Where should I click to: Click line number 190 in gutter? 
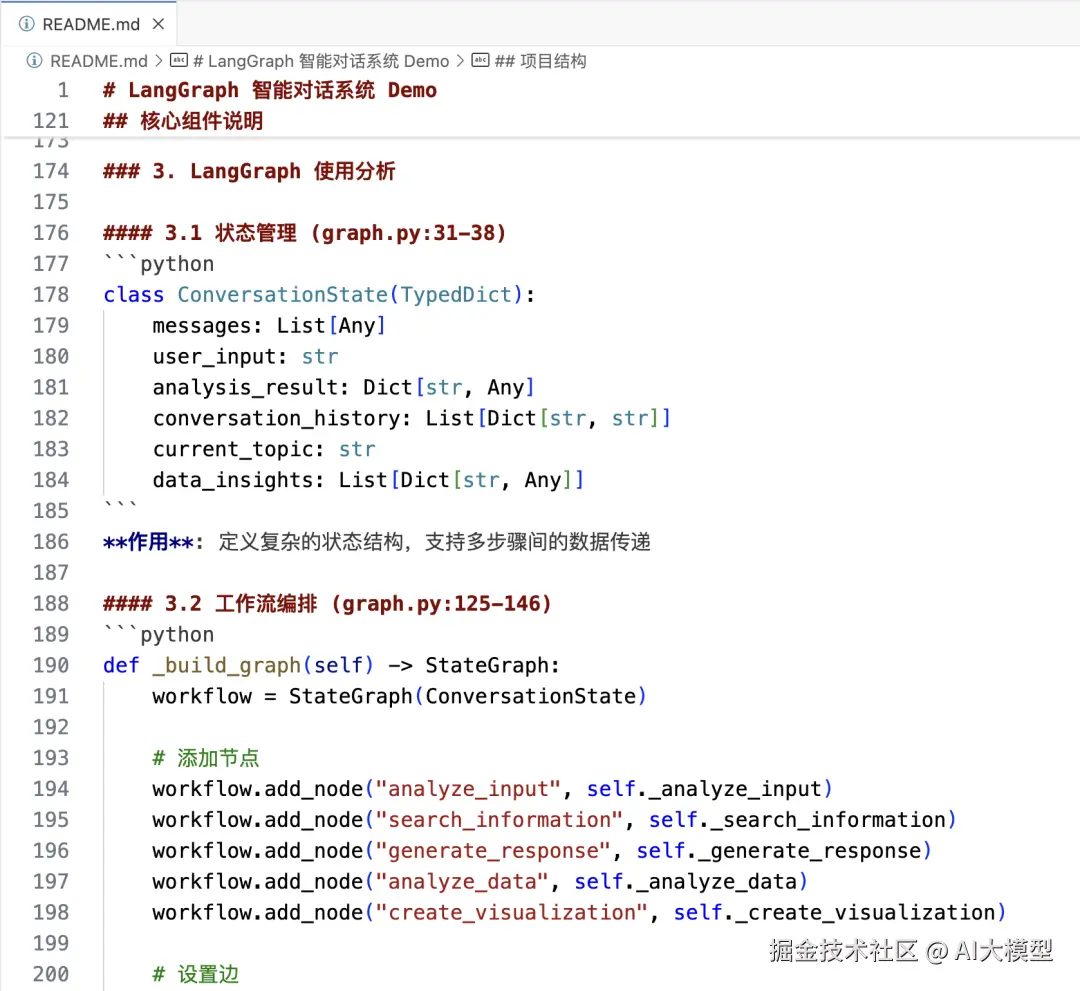coord(51,665)
